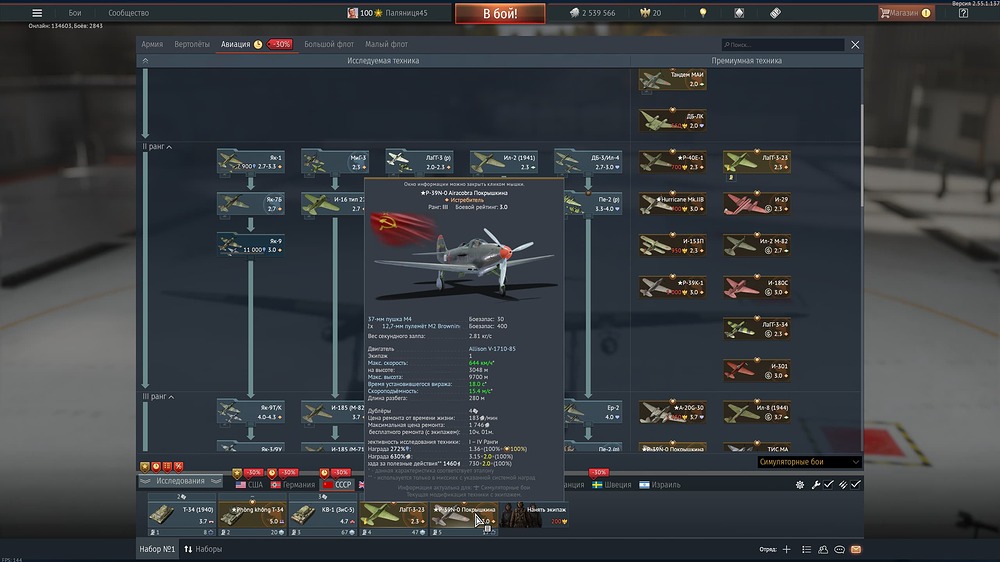Select crew slot КВ-1 (ЗиС-5)
1000x562 pixels.
tap(321, 515)
